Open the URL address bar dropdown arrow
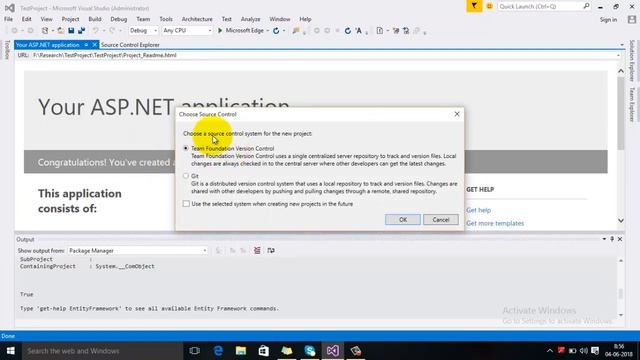Screen dimensions: 640x360 (x=618, y=55)
